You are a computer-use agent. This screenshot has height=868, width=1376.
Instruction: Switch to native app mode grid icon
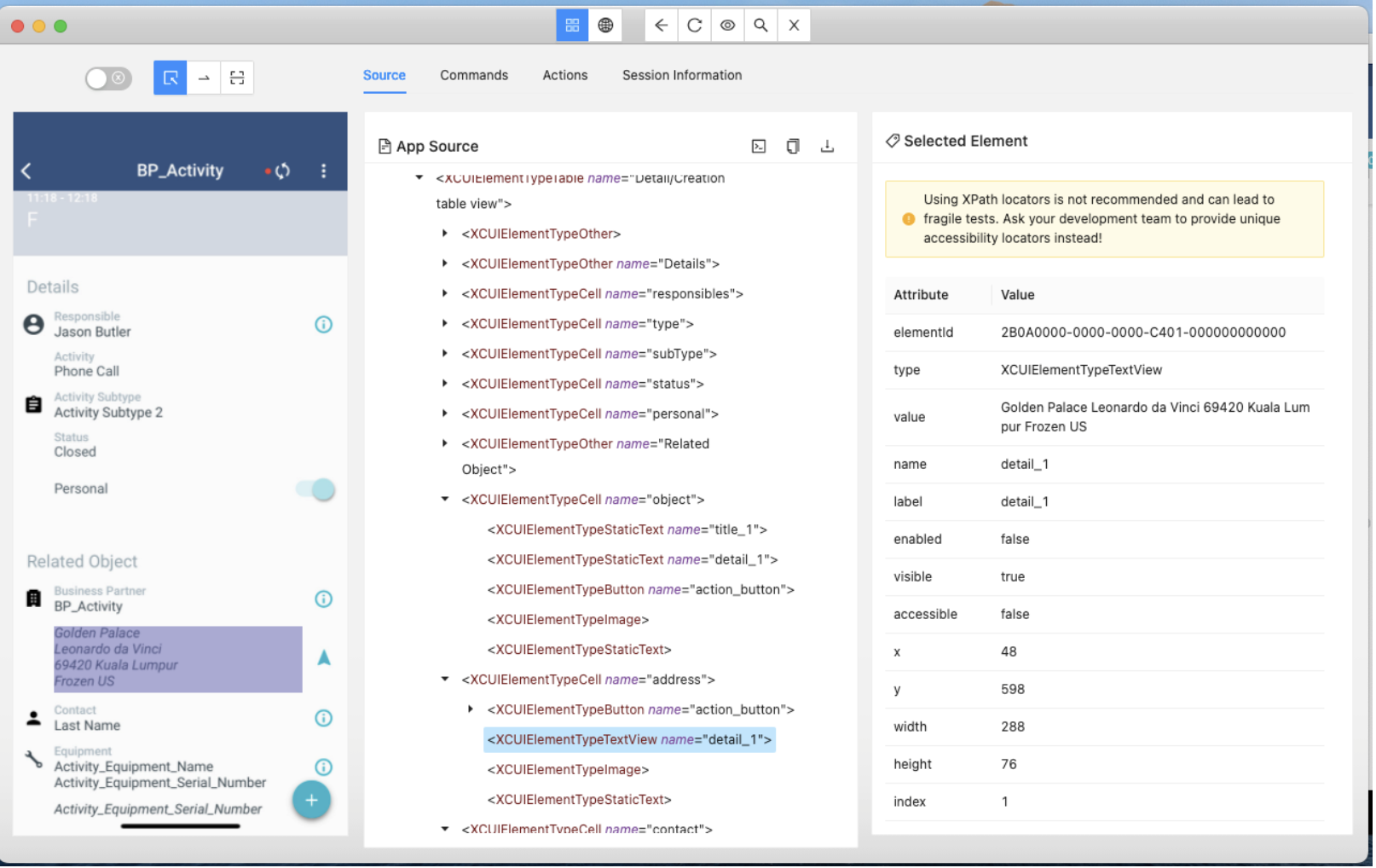[x=573, y=26]
